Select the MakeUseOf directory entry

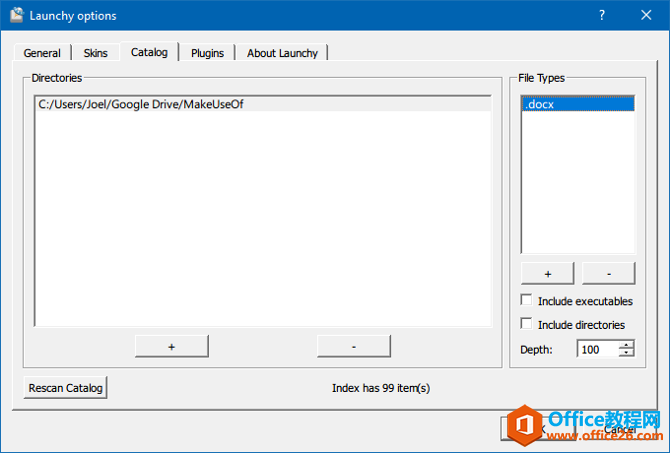140,104
